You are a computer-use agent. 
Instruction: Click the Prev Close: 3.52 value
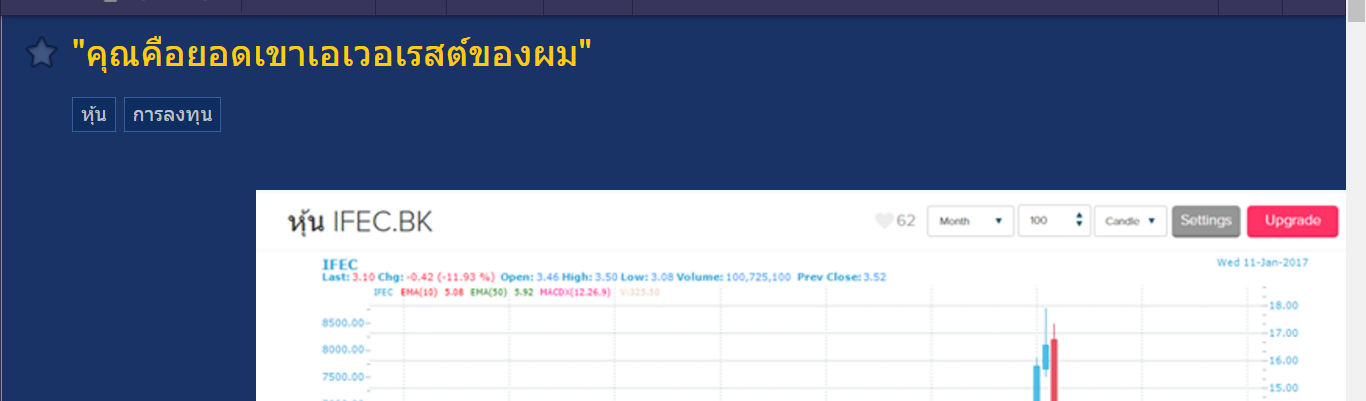tap(842, 277)
